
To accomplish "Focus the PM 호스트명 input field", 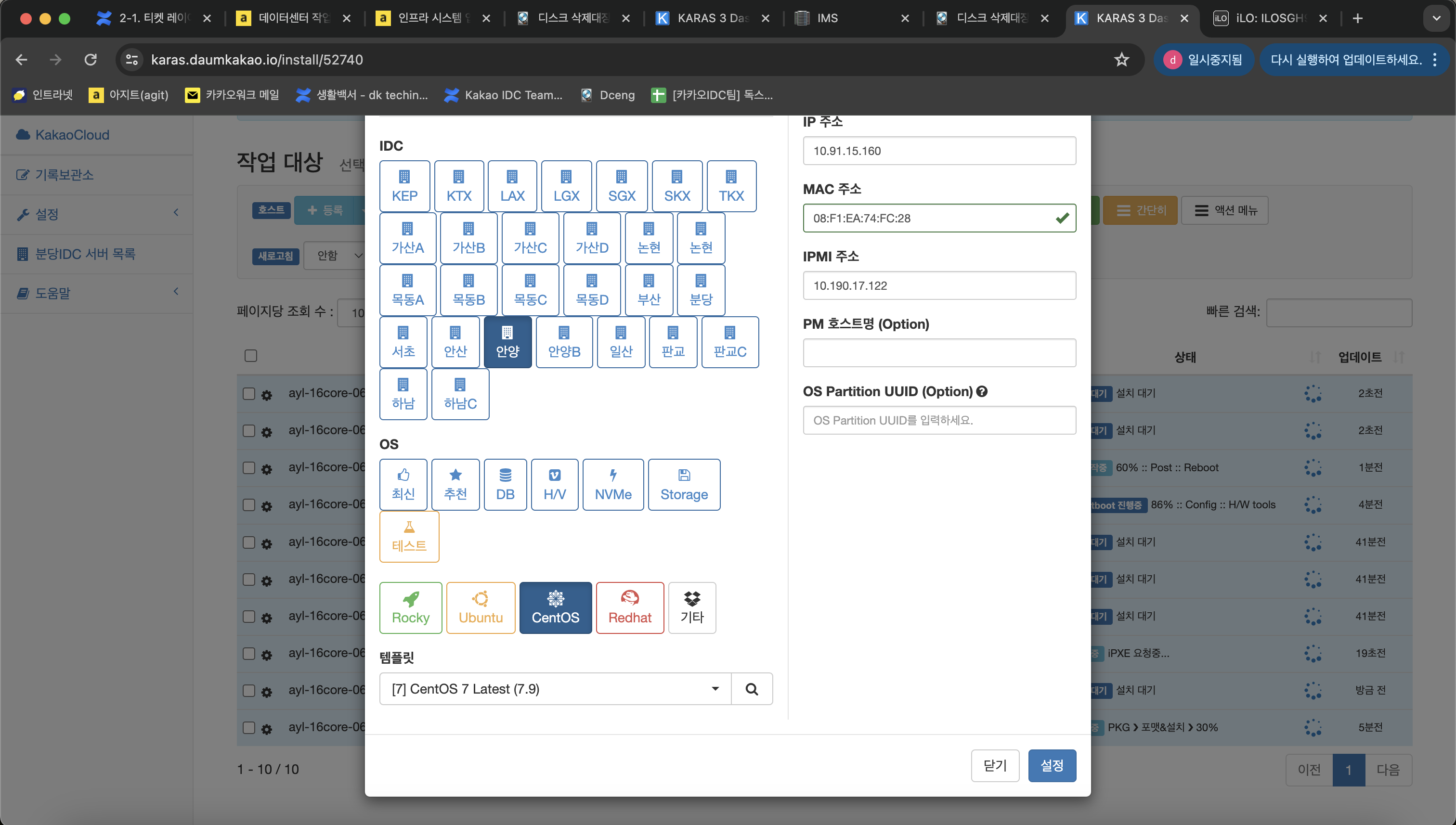I will (939, 353).
